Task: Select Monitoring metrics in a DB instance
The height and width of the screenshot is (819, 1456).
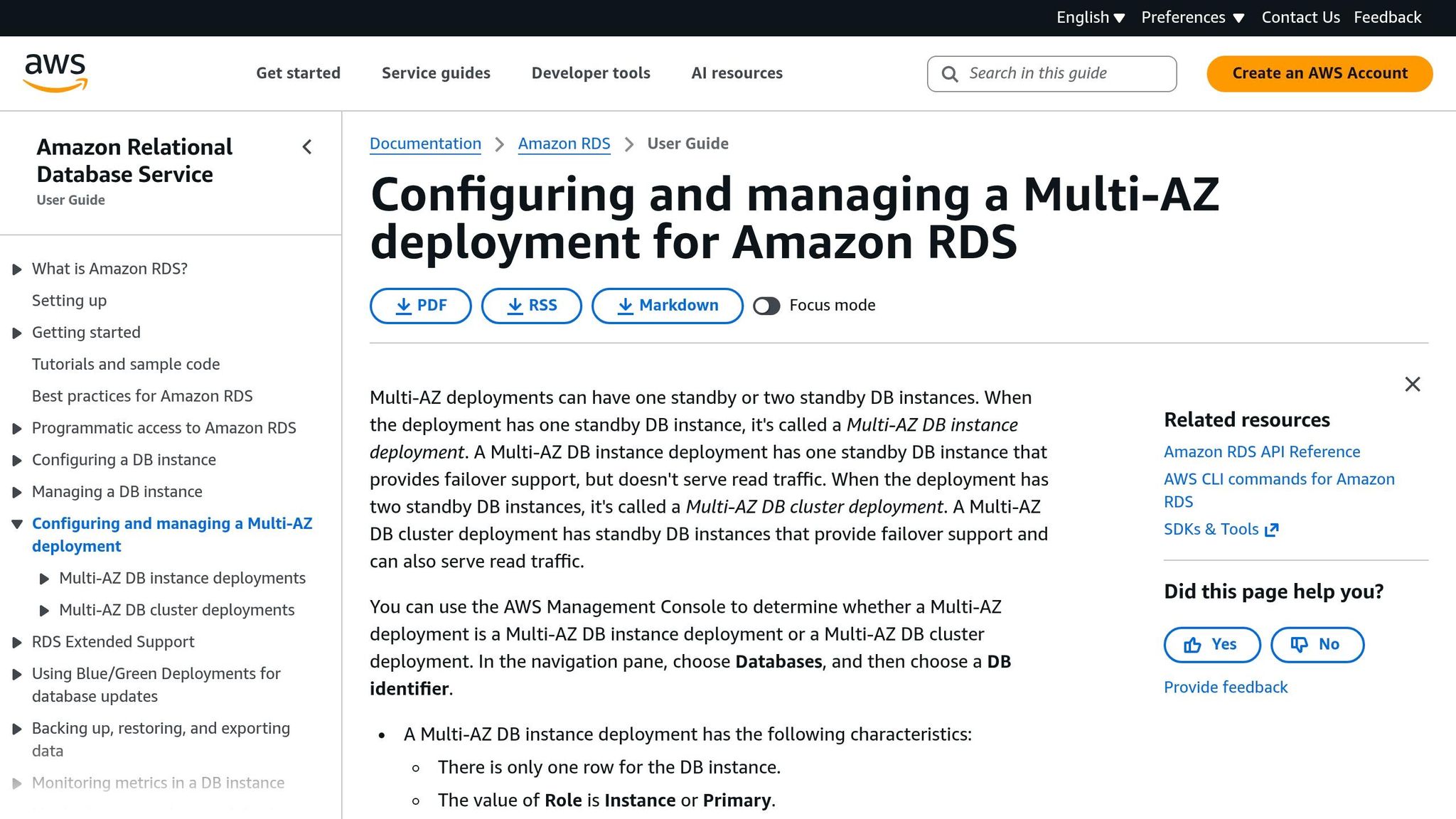Action: tap(158, 783)
